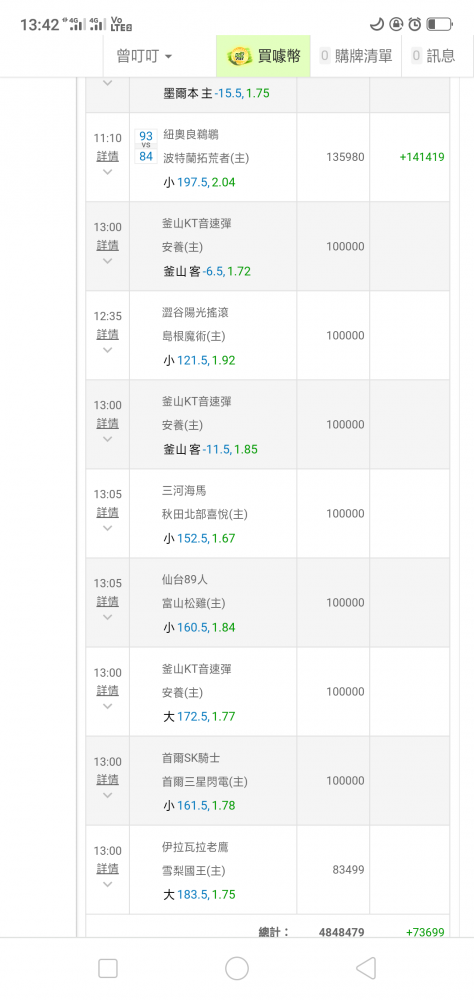This screenshot has width=474, height=1000.
Task: Select the 小 197.5, 2.04 bet line
Action: point(199,182)
